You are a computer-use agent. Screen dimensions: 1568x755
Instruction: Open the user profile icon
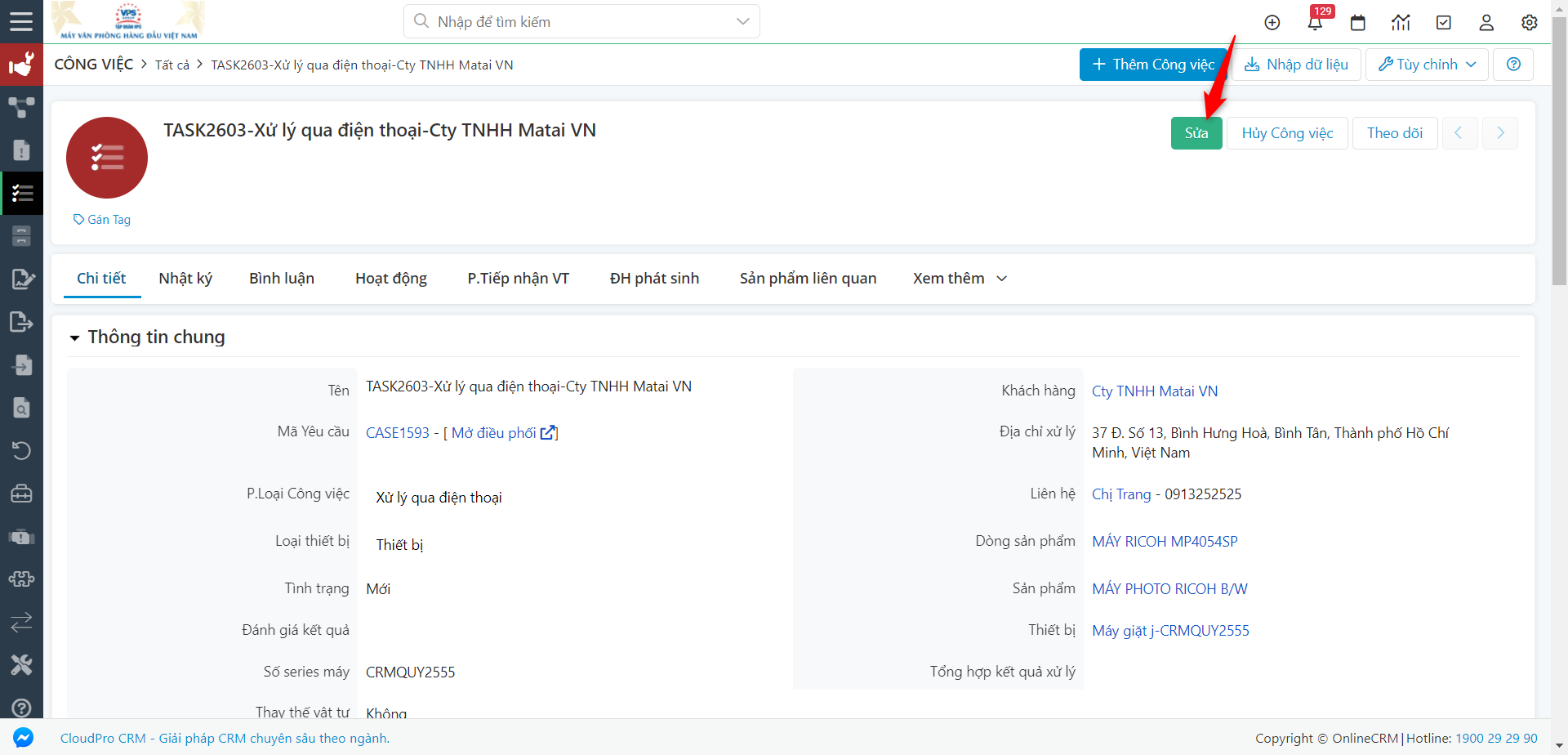pos(1486,23)
